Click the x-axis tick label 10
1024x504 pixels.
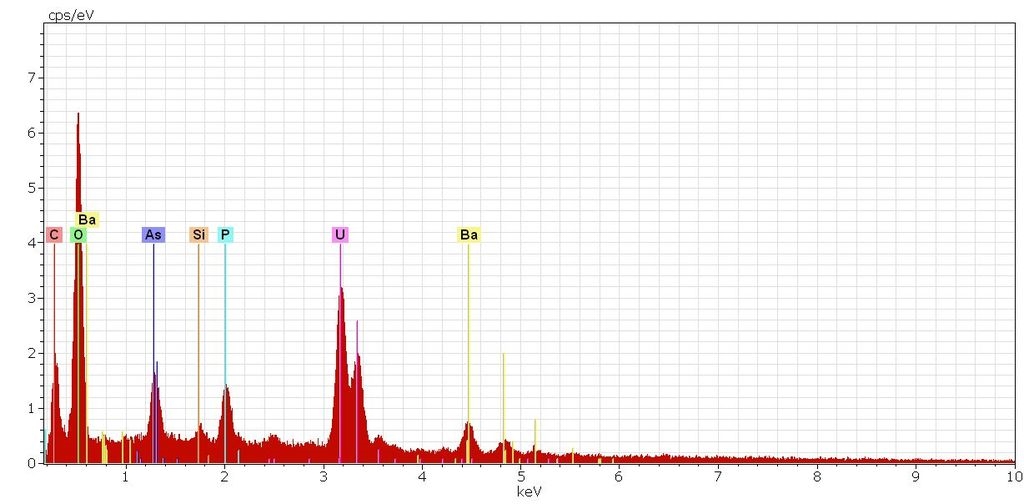click(1014, 476)
